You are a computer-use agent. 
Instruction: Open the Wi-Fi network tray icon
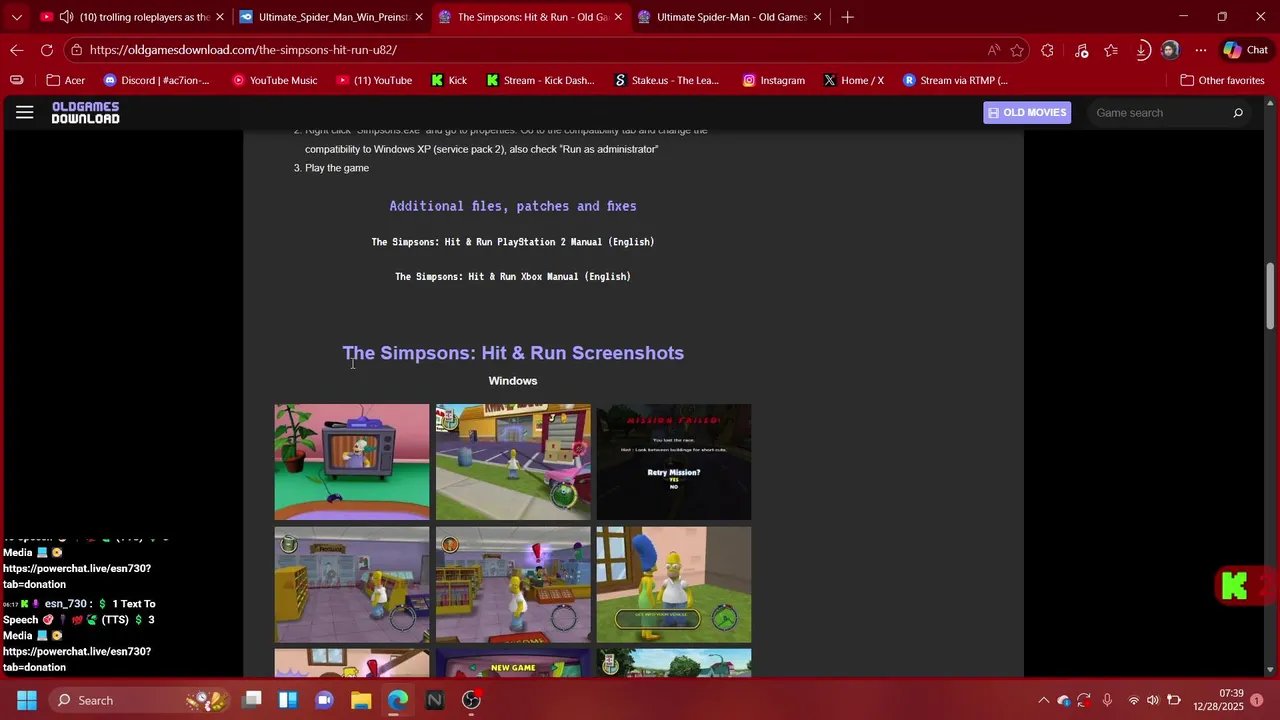point(1133,700)
